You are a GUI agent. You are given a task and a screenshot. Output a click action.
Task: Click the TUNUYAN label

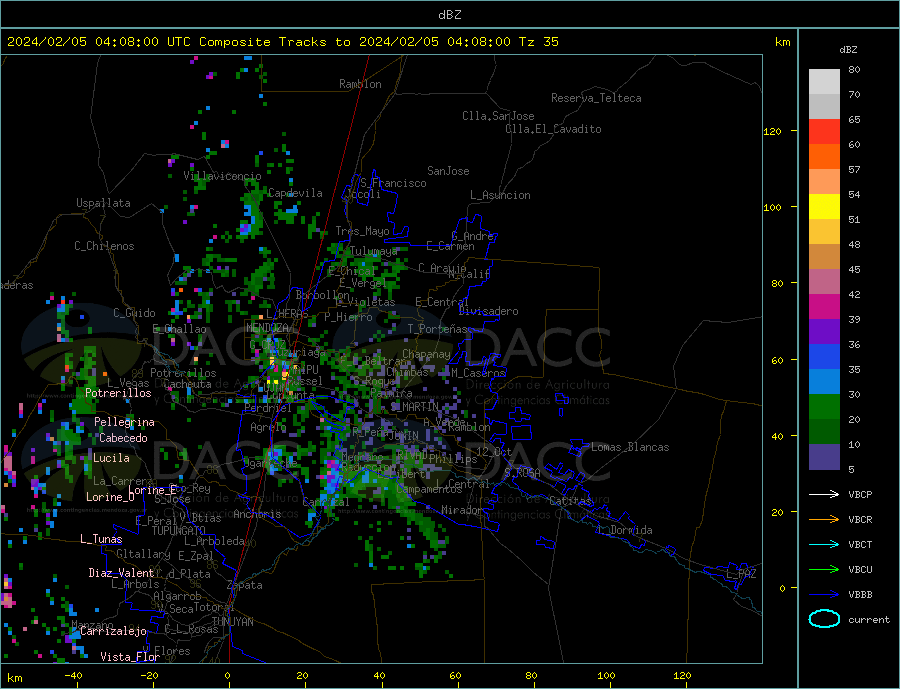tap(232, 622)
